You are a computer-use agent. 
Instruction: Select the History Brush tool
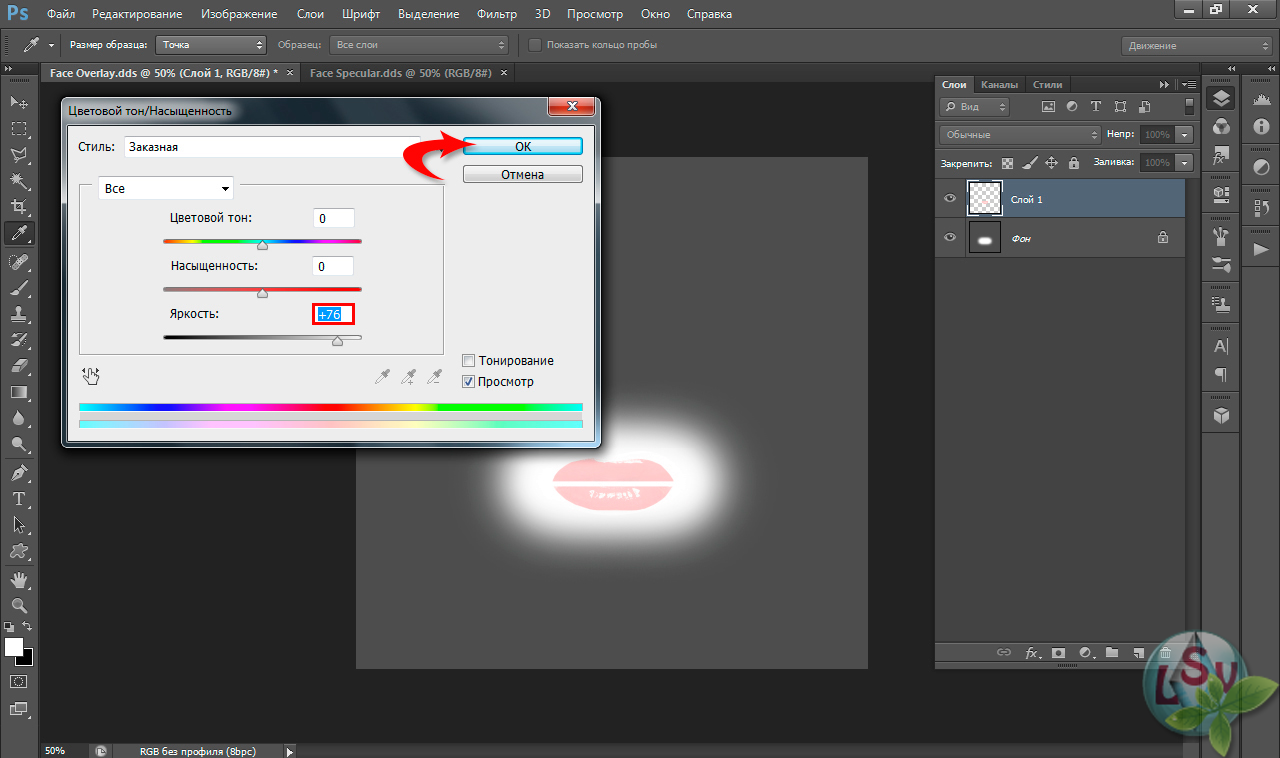pos(19,340)
